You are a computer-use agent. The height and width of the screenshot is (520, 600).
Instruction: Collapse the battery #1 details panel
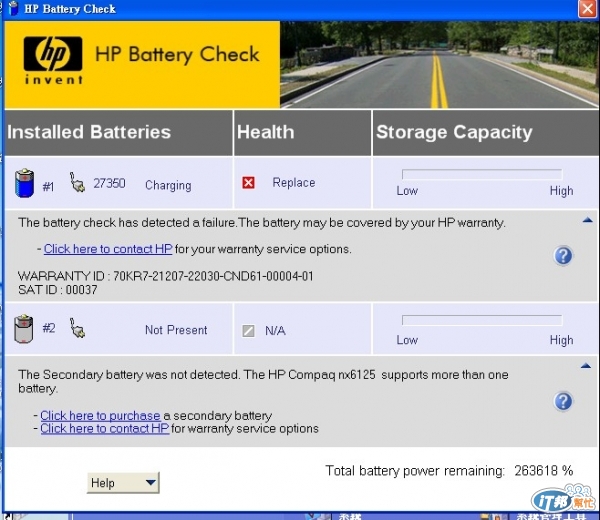pos(587,220)
